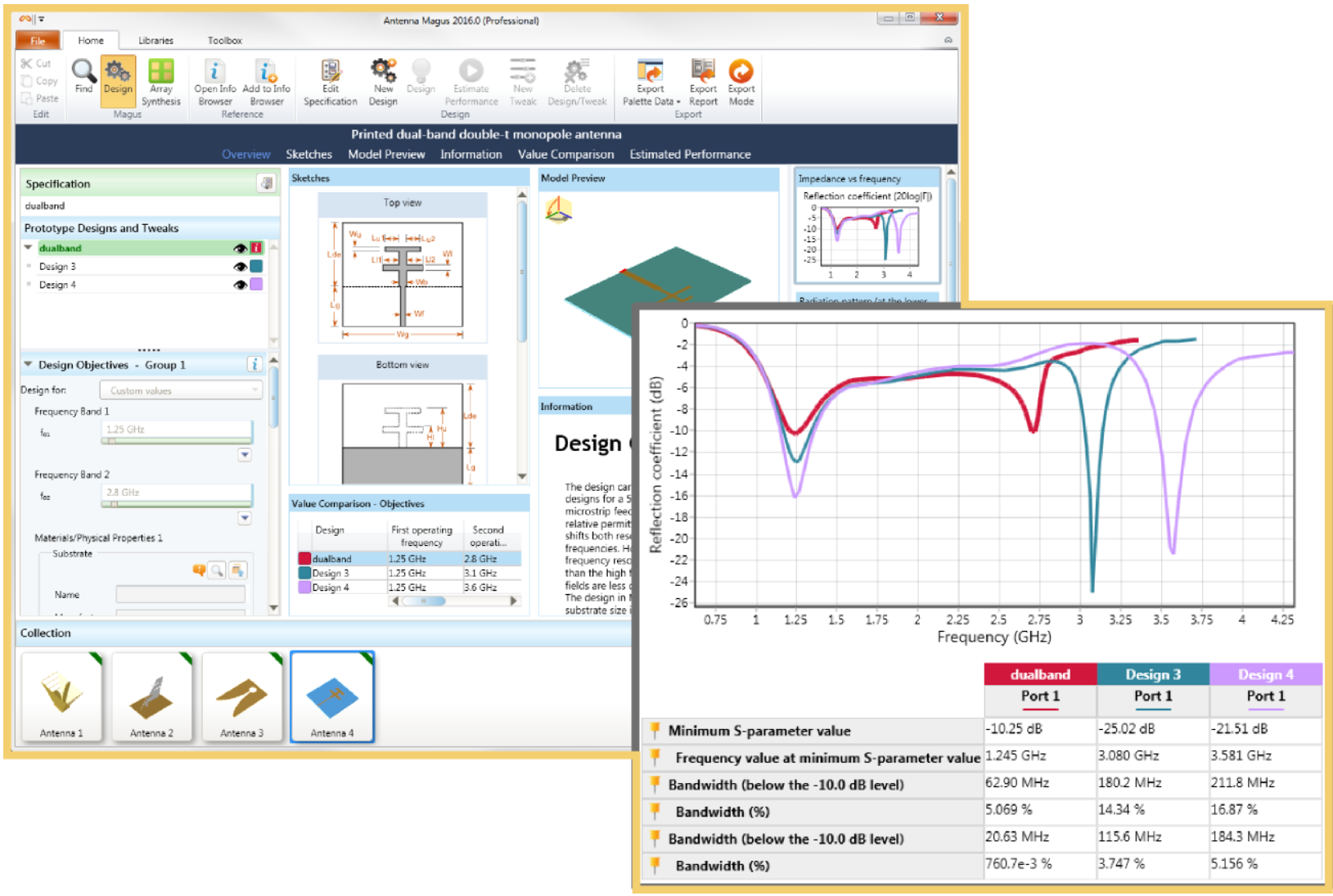Open the Info Browser
1333x896 pixels.
tap(215, 82)
